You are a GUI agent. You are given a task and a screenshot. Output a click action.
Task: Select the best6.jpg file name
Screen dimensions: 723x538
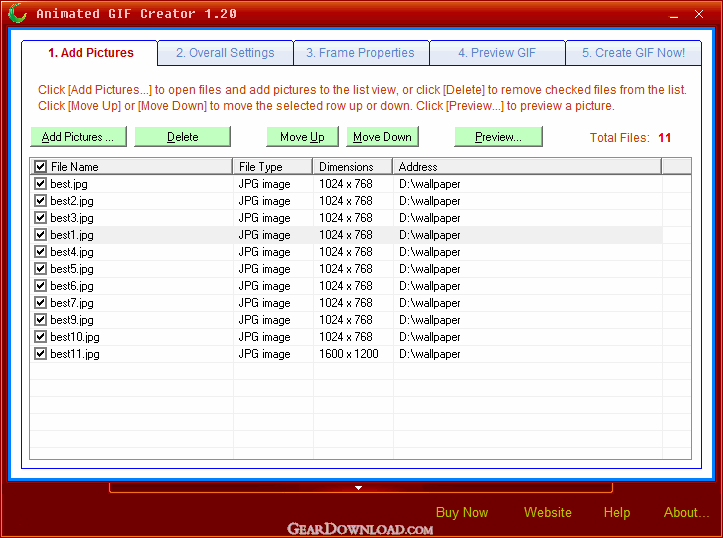(x=72, y=286)
